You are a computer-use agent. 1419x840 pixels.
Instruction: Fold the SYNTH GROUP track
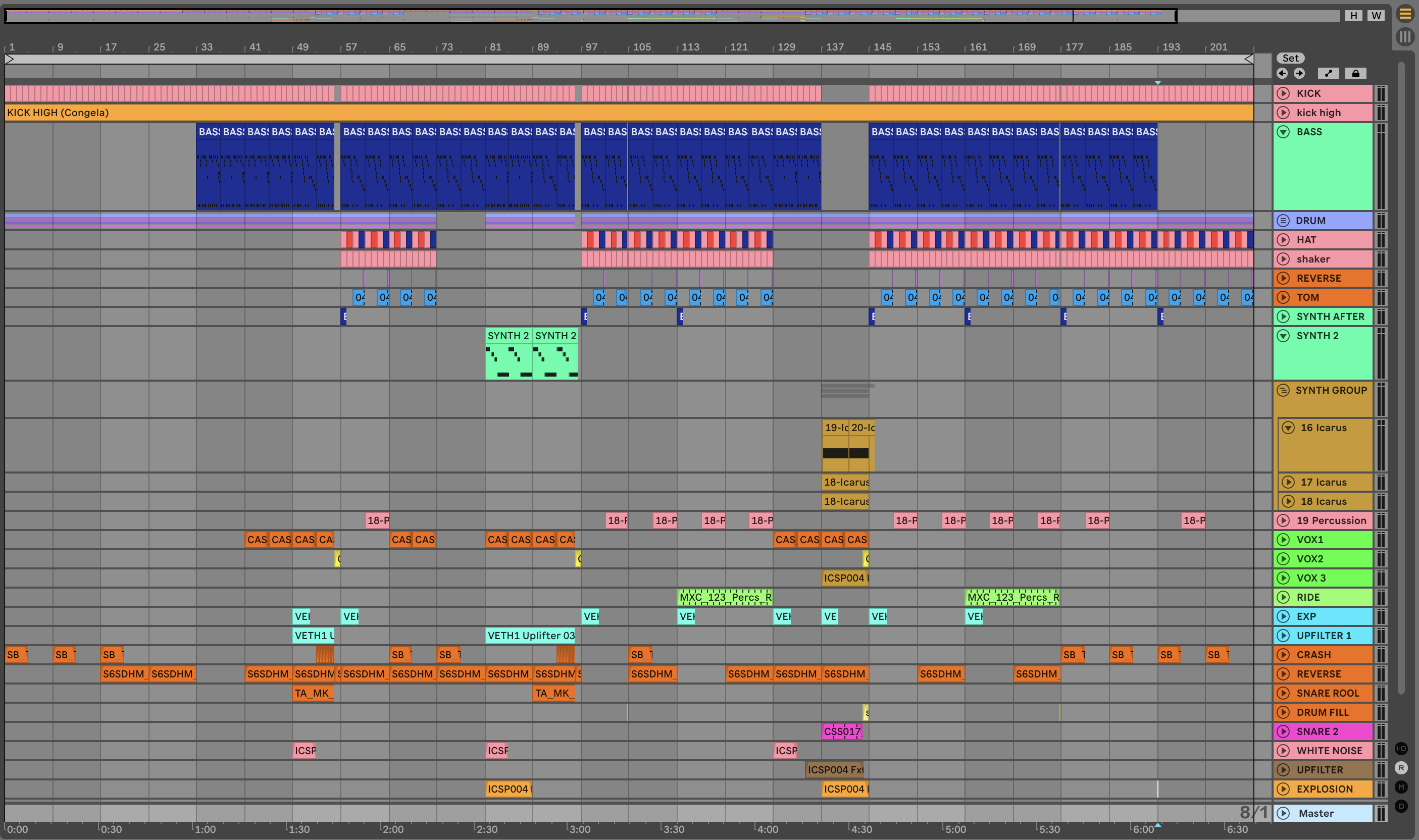point(1284,390)
